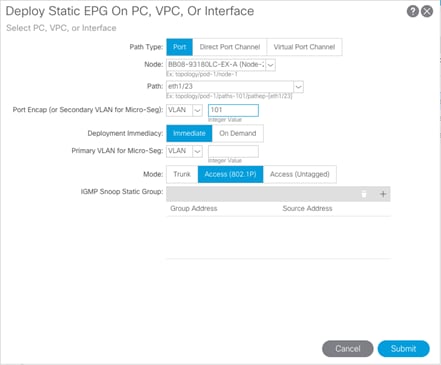Close the Deploy Static EPG dialog

point(427,11)
